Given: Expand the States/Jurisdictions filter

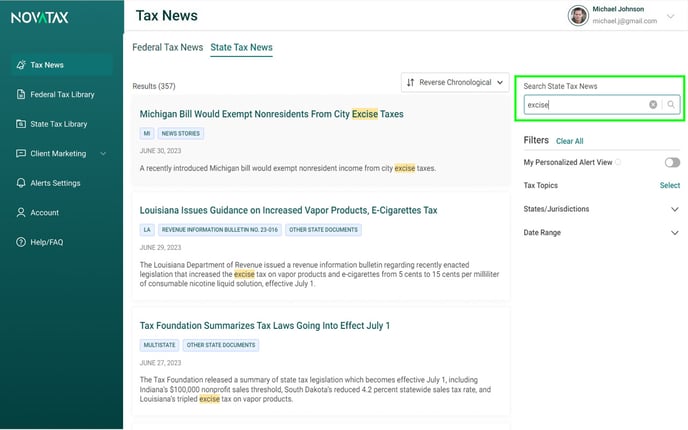Looking at the screenshot, I should pos(674,209).
